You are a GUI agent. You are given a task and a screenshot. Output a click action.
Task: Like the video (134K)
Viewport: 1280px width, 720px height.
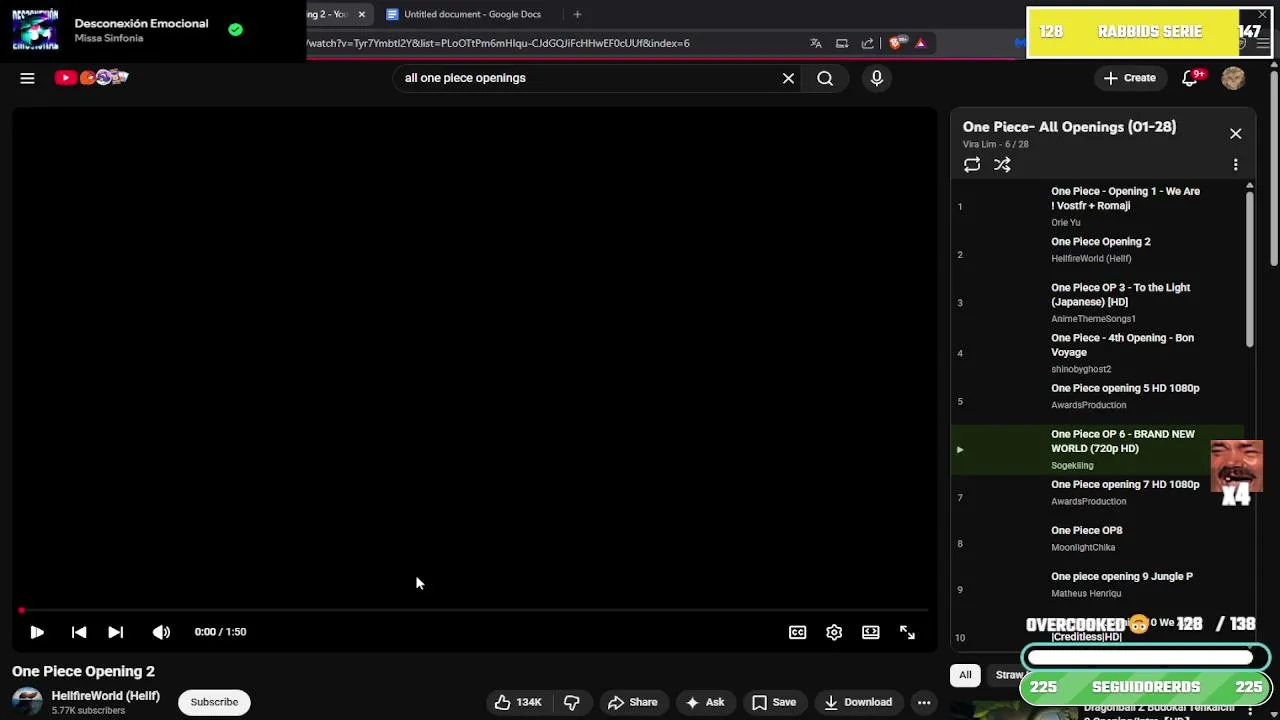click(x=520, y=702)
